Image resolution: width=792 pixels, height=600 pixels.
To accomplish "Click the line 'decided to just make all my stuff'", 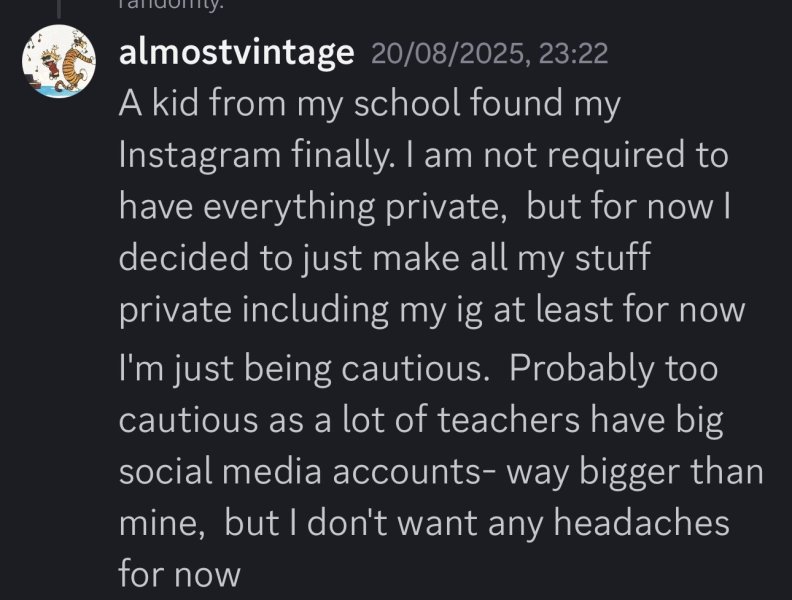I will click(x=384, y=259).
